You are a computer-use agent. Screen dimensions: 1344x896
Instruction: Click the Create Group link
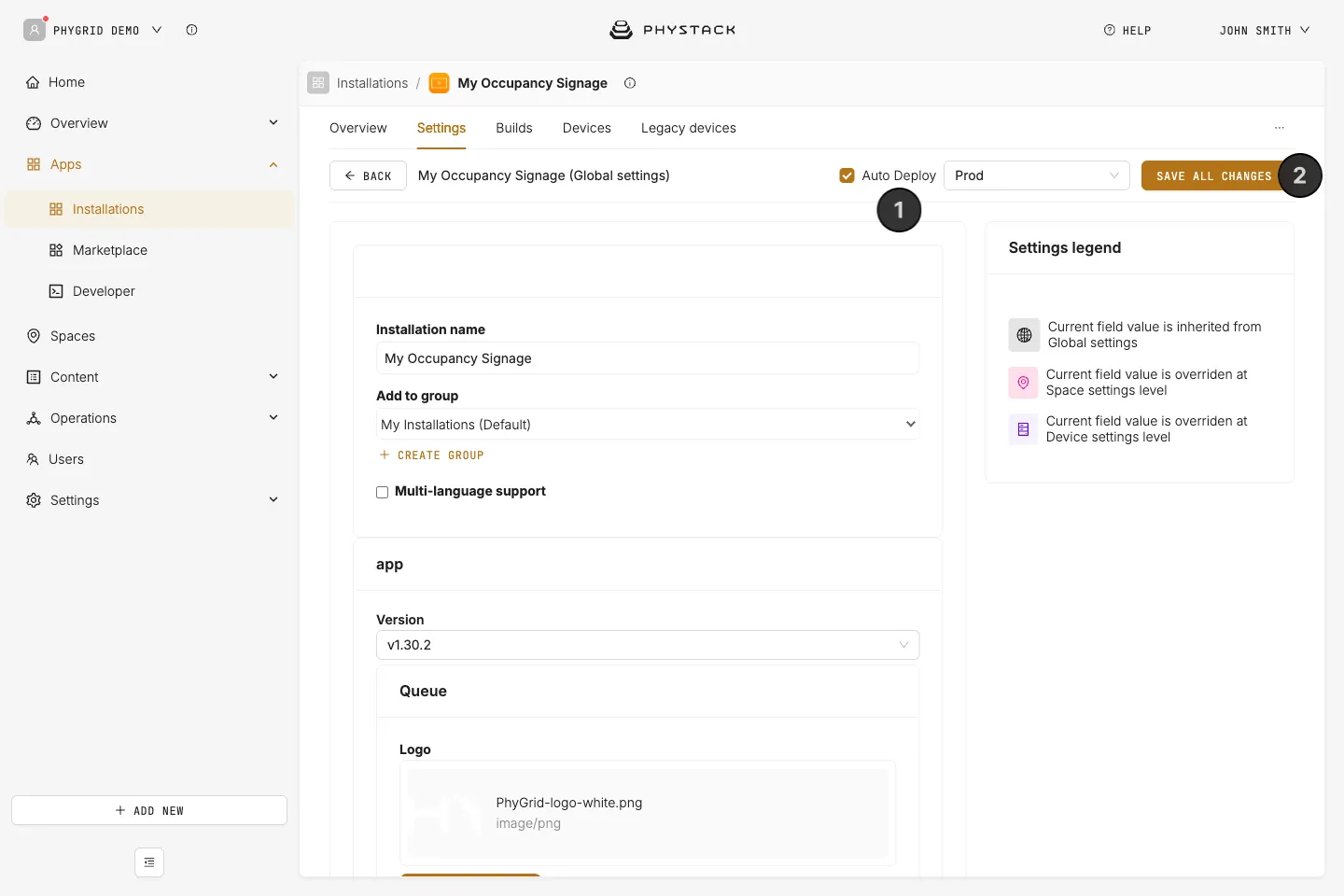point(431,455)
